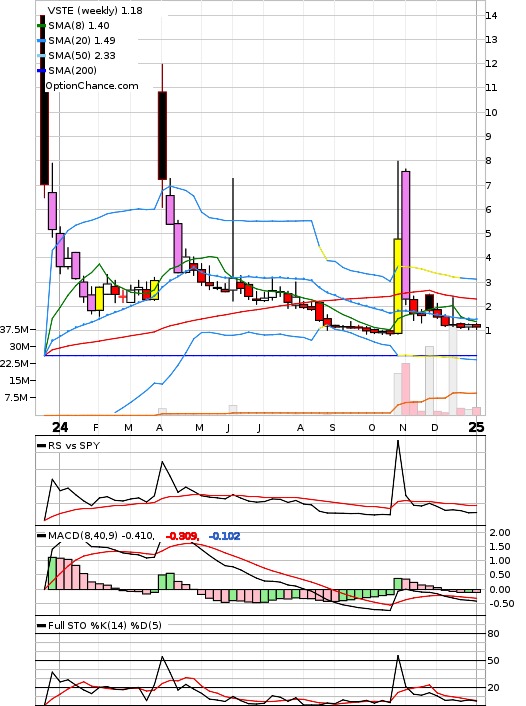Screen dimensions: 526x706
Task: Click the N November label on time axis
Action: click(x=403, y=428)
